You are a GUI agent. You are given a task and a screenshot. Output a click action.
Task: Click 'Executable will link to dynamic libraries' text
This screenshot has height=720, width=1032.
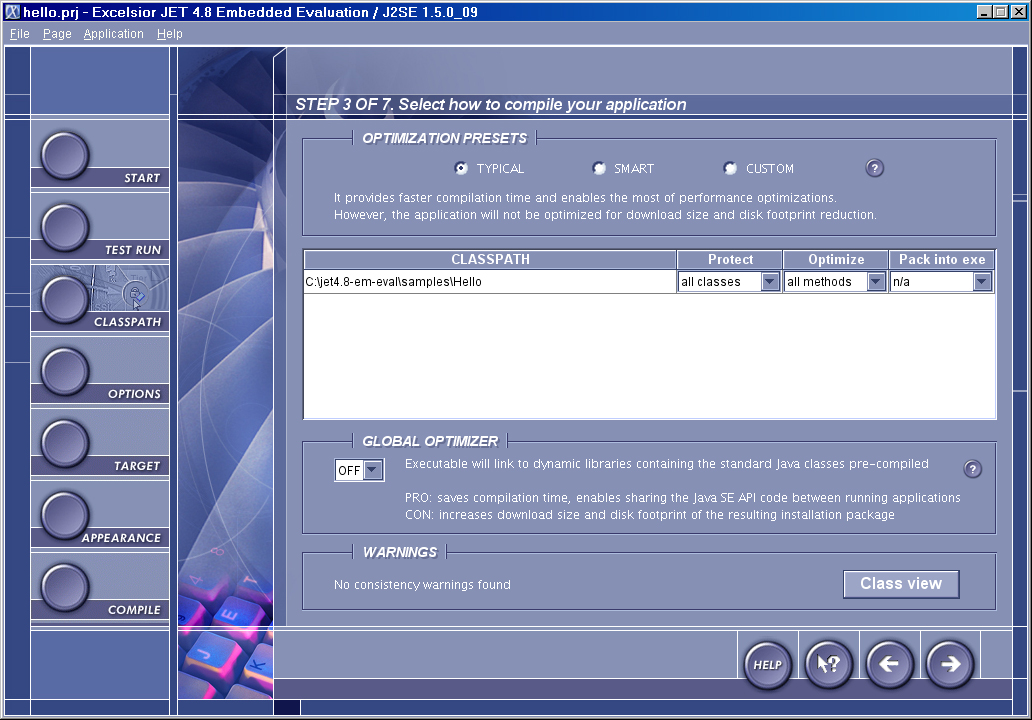point(667,464)
